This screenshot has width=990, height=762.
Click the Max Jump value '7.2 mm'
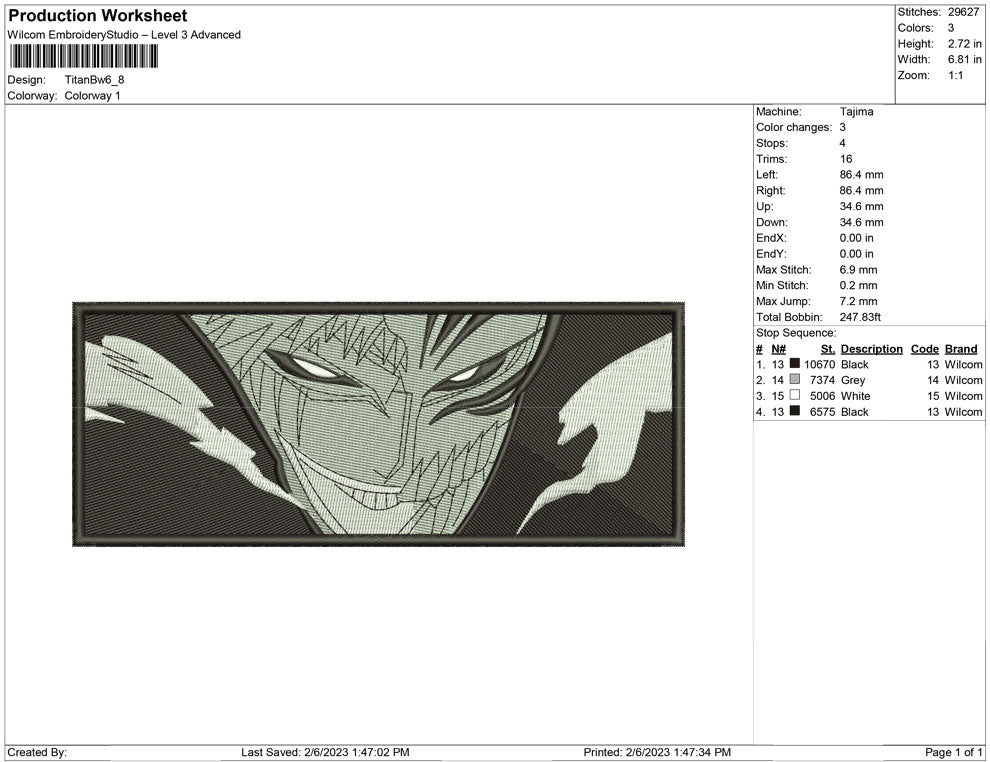[x=858, y=301]
